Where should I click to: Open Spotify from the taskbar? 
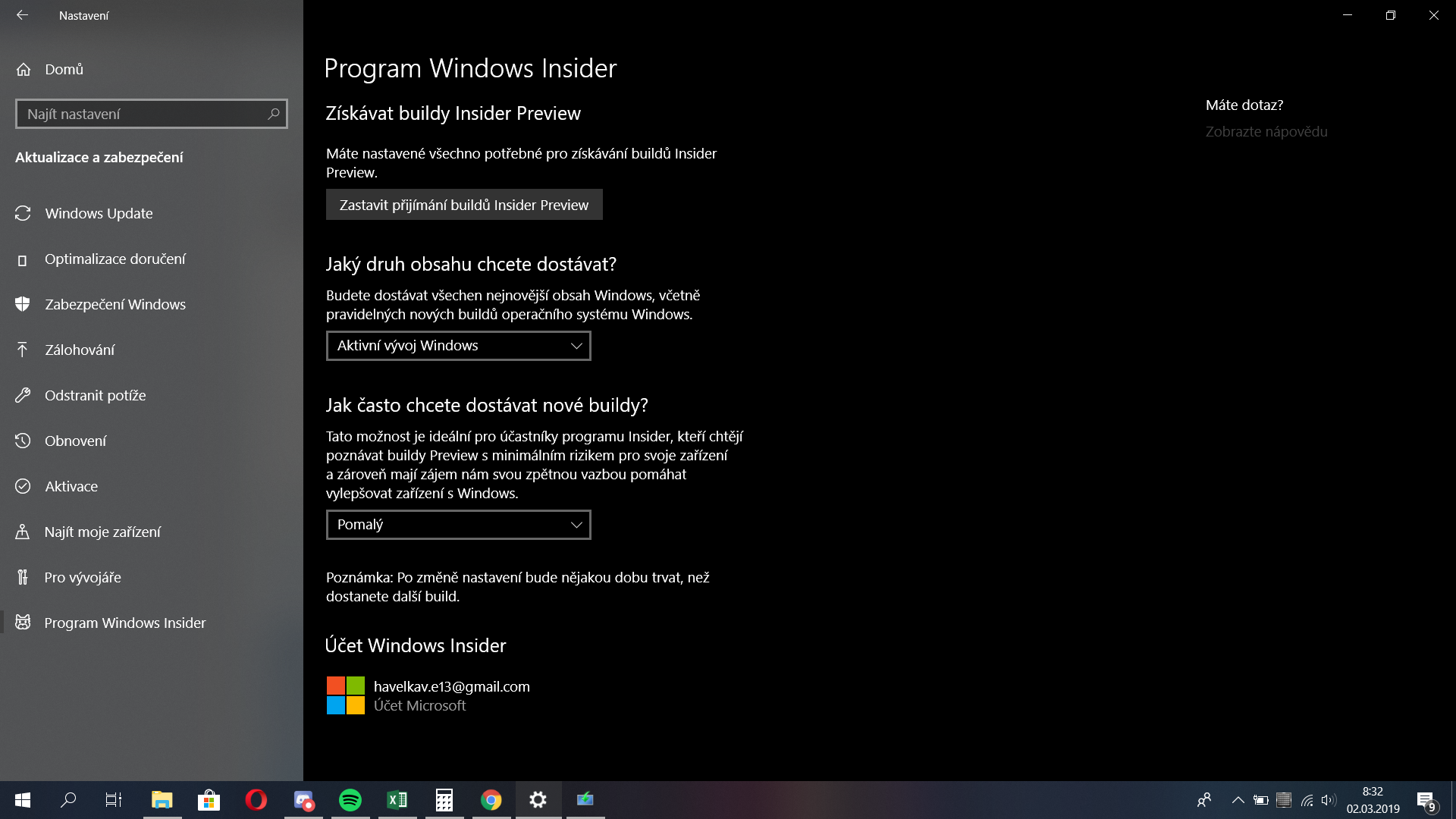point(350,800)
